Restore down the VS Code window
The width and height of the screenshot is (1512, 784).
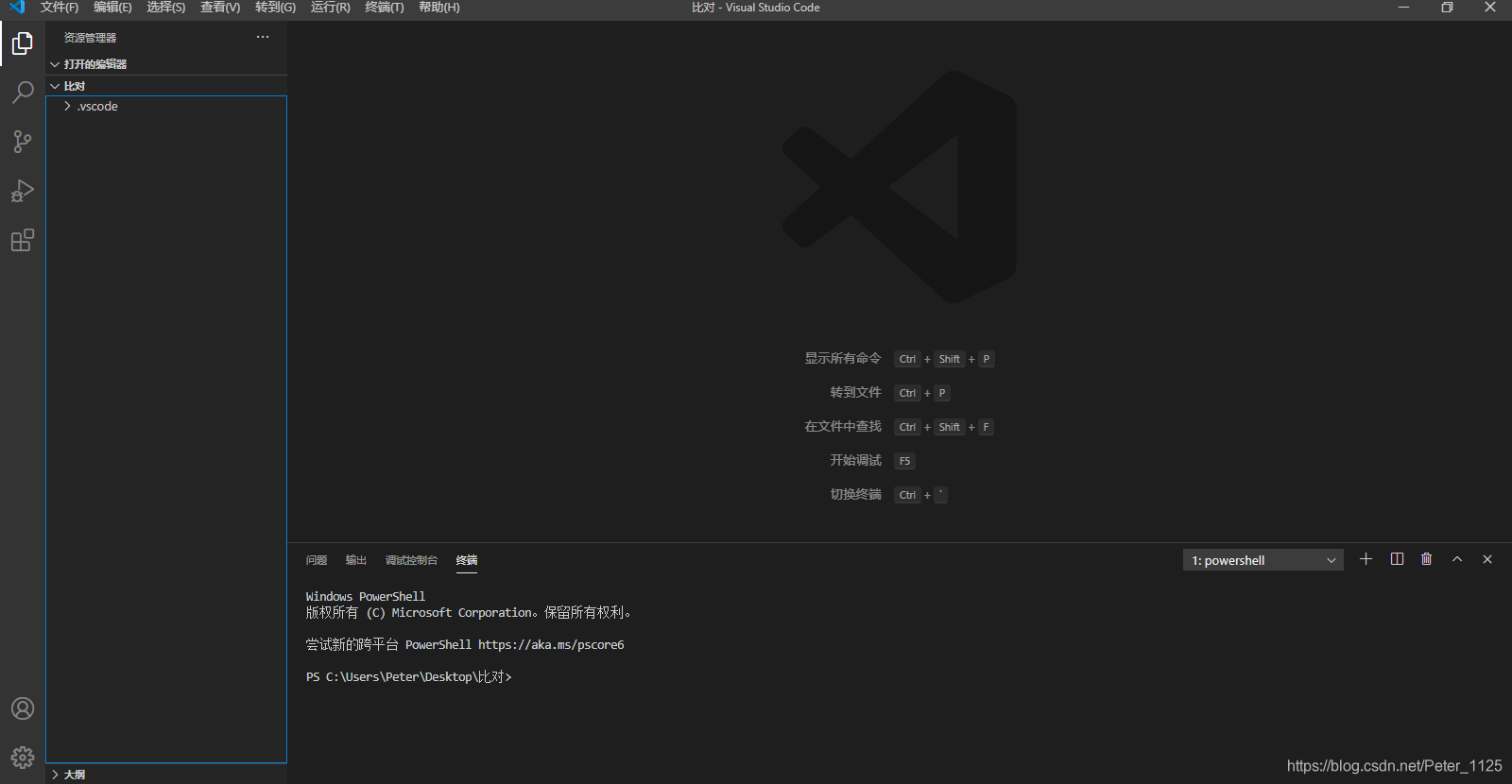pos(1447,7)
